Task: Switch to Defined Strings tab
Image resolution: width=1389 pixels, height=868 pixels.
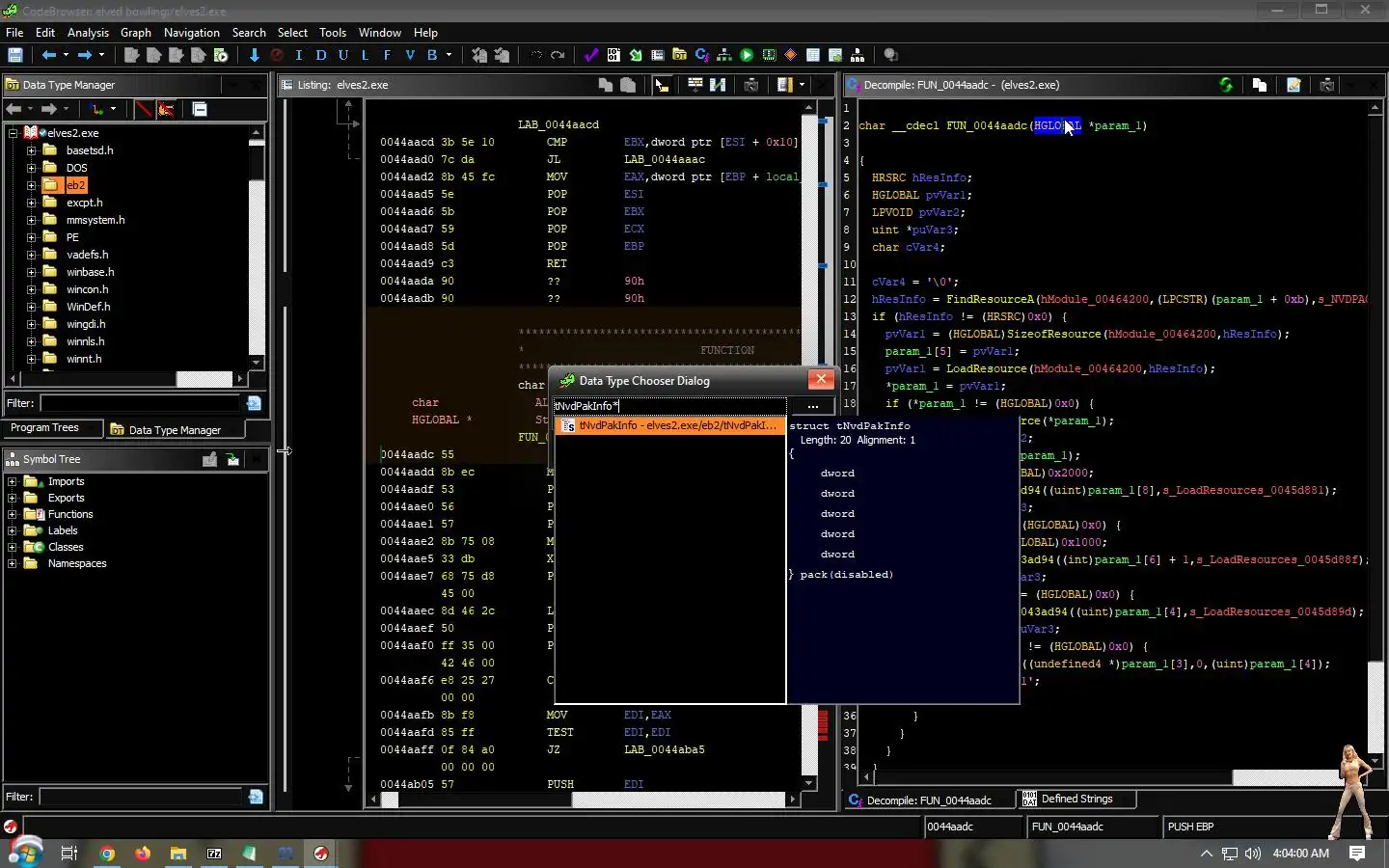Action: pyautogui.click(x=1076, y=800)
